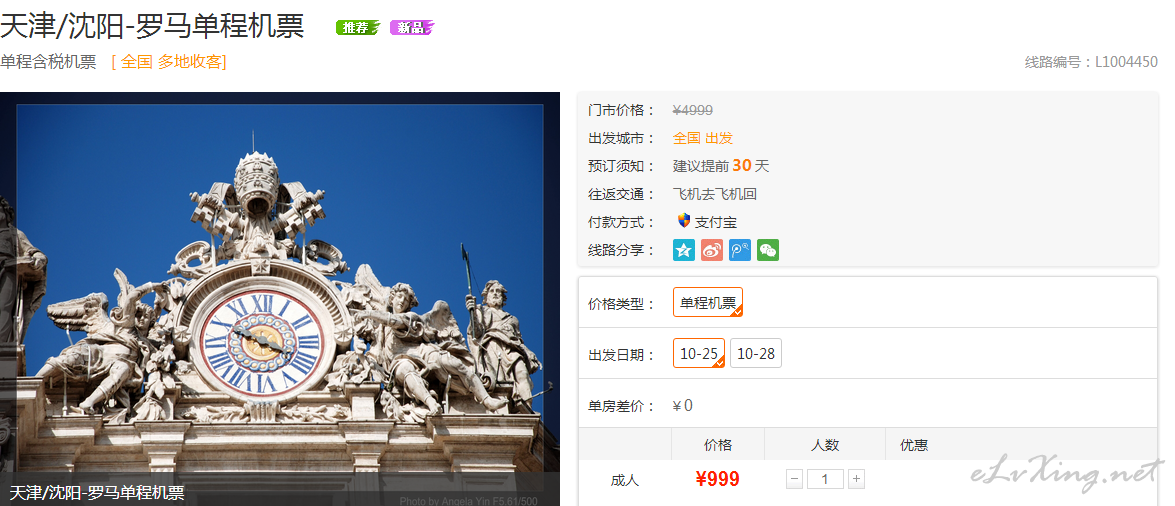Decrease adult count with minus button
Viewport: 1175px width, 506px height.
tap(794, 479)
